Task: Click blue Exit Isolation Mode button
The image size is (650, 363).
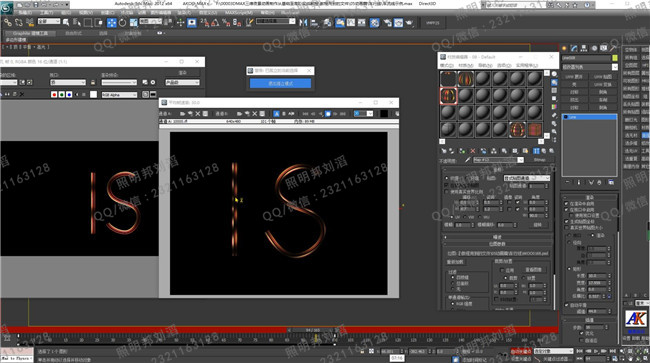Action: pos(280,83)
